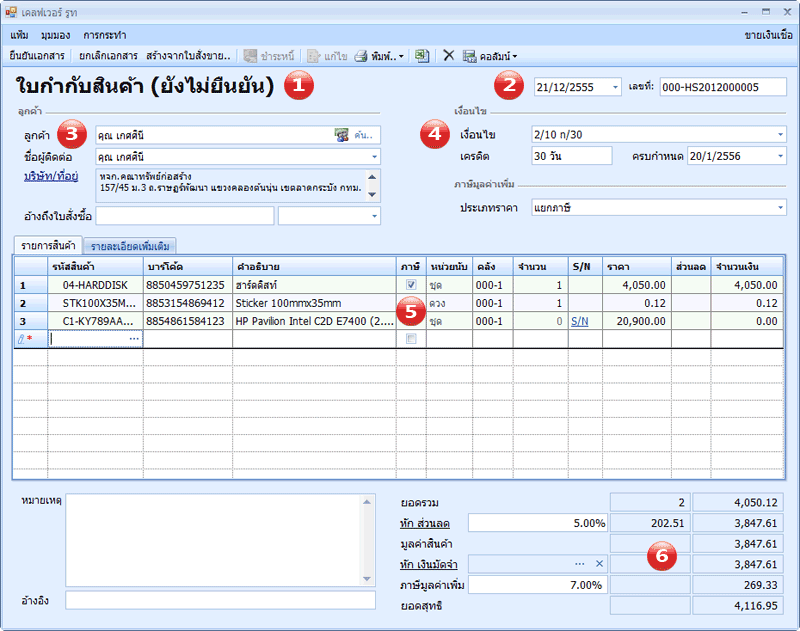Open the คอลัมน์ columns icon menu
The height and width of the screenshot is (631, 800).
tap(470, 56)
